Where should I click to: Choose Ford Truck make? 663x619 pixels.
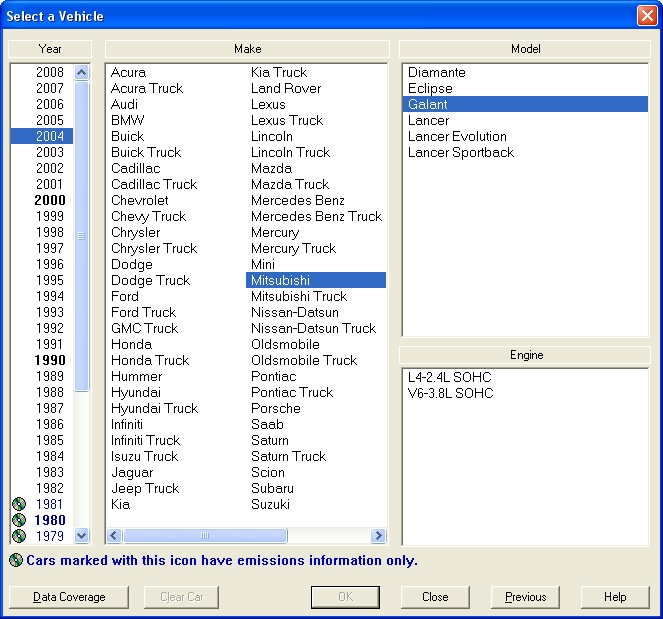pyautogui.click(x=143, y=312)
